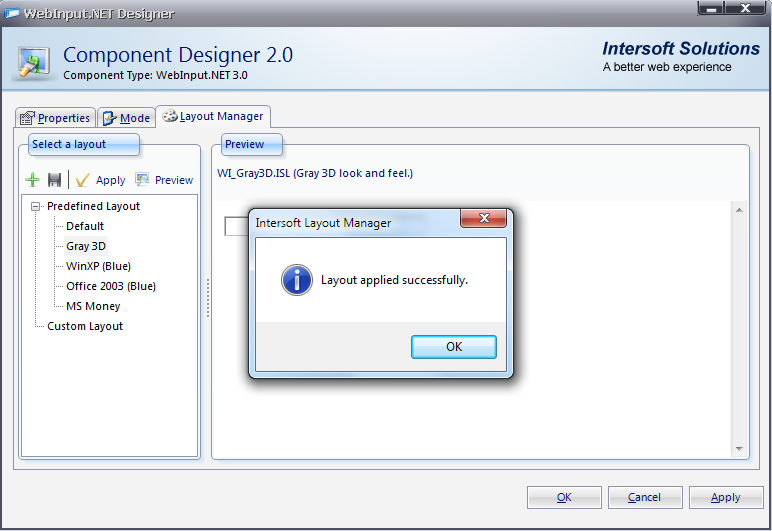
Task: Select the WinXP (Blue) layout
Action: point(98,266)
